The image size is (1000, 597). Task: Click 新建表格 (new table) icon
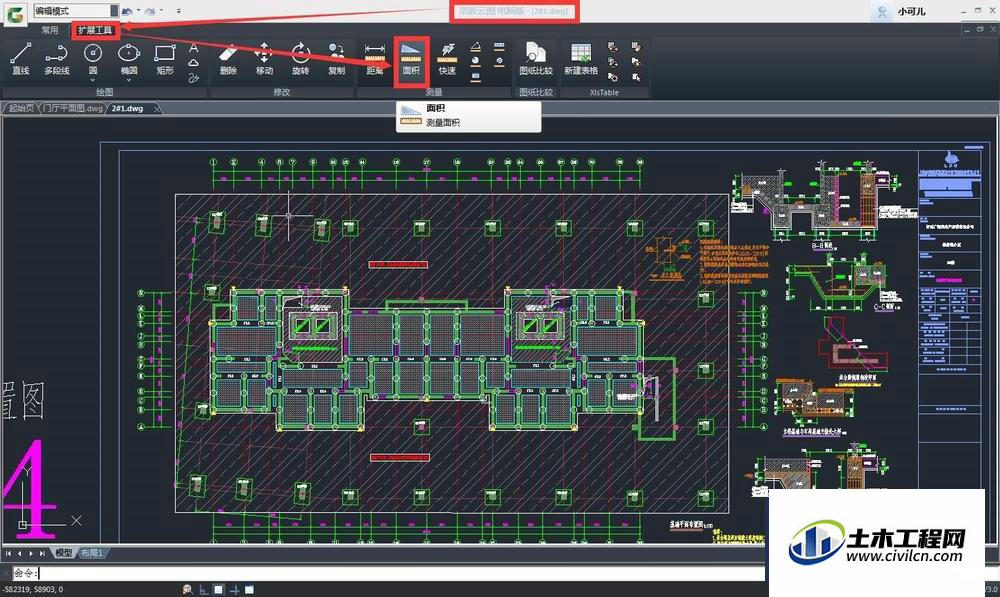tap(581, 59)
